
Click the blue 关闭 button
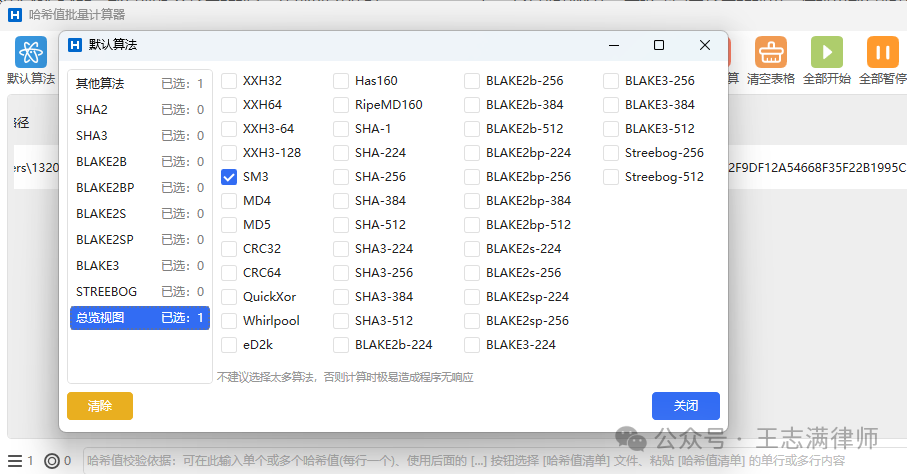tap(685, 406)
